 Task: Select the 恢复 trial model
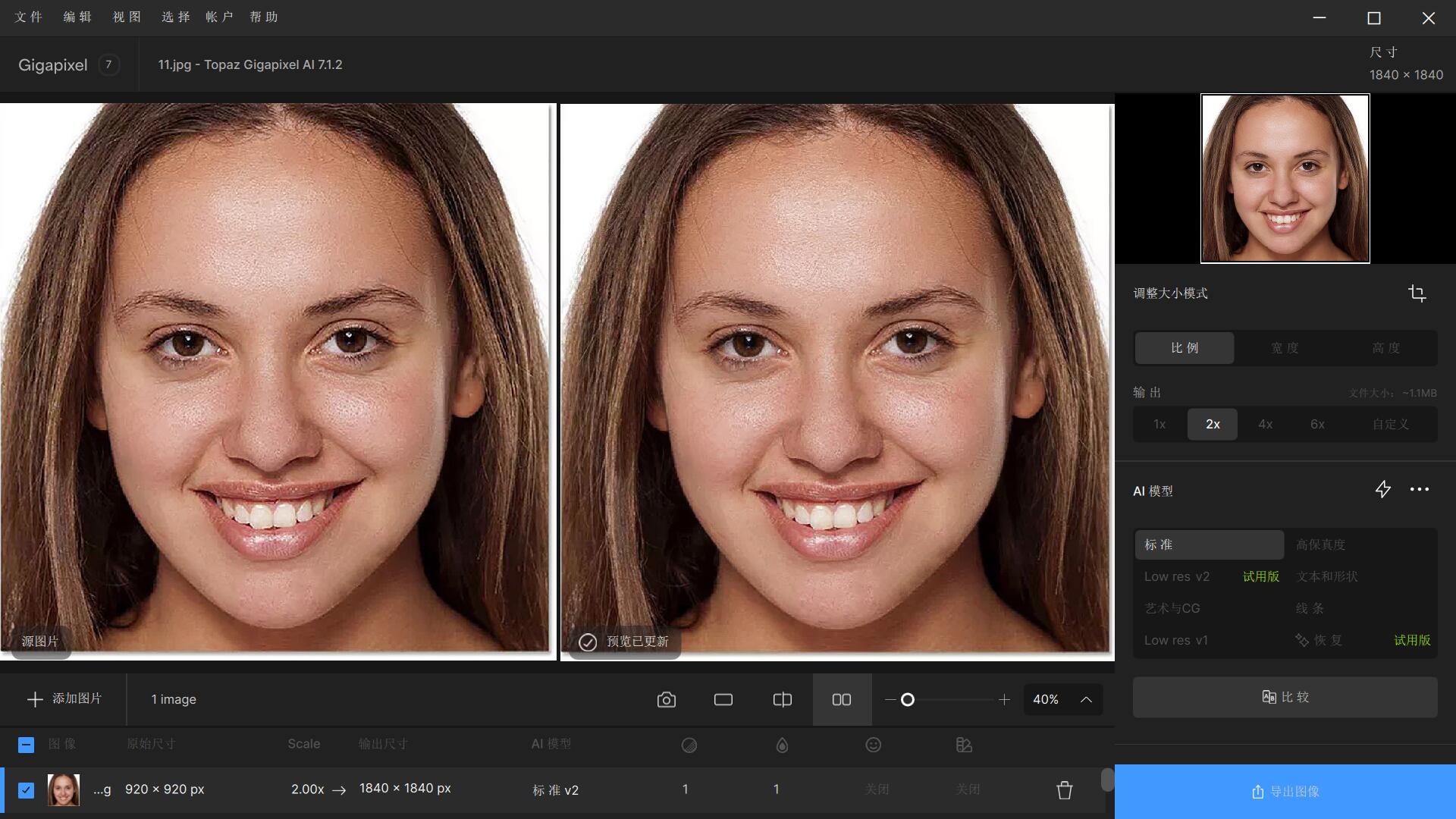pyautogui.click(x=1360, y=640)
